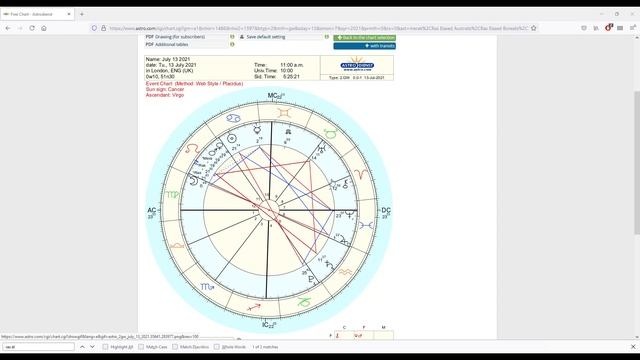Click the Moon symbol in the chart
Screen dimensions: 640x360
[194, 180]
